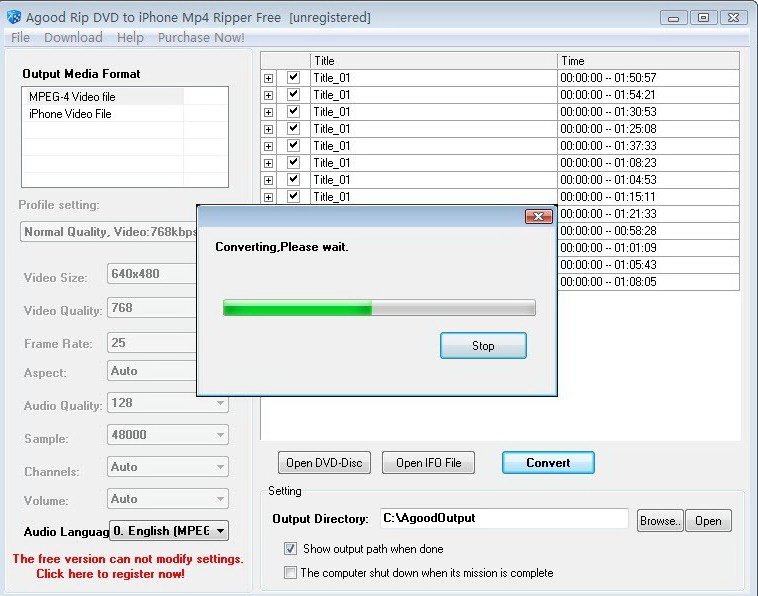The image size is (758, 596).
Task: Uncheck the title with time 01:50:57
Action: click(x=293, y=77)
